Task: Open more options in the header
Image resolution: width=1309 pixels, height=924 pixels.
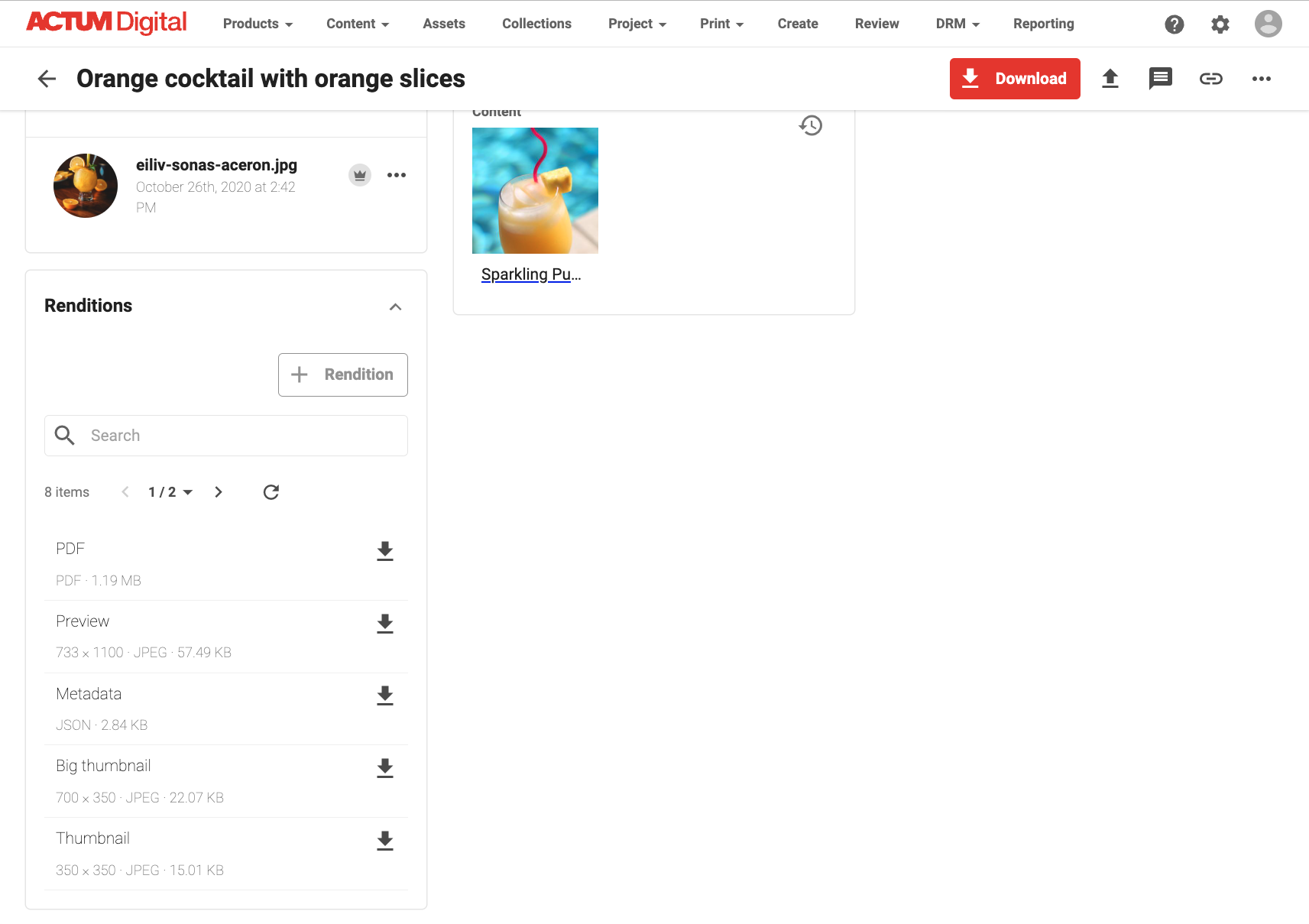Action: click(x=1261, y=78)
